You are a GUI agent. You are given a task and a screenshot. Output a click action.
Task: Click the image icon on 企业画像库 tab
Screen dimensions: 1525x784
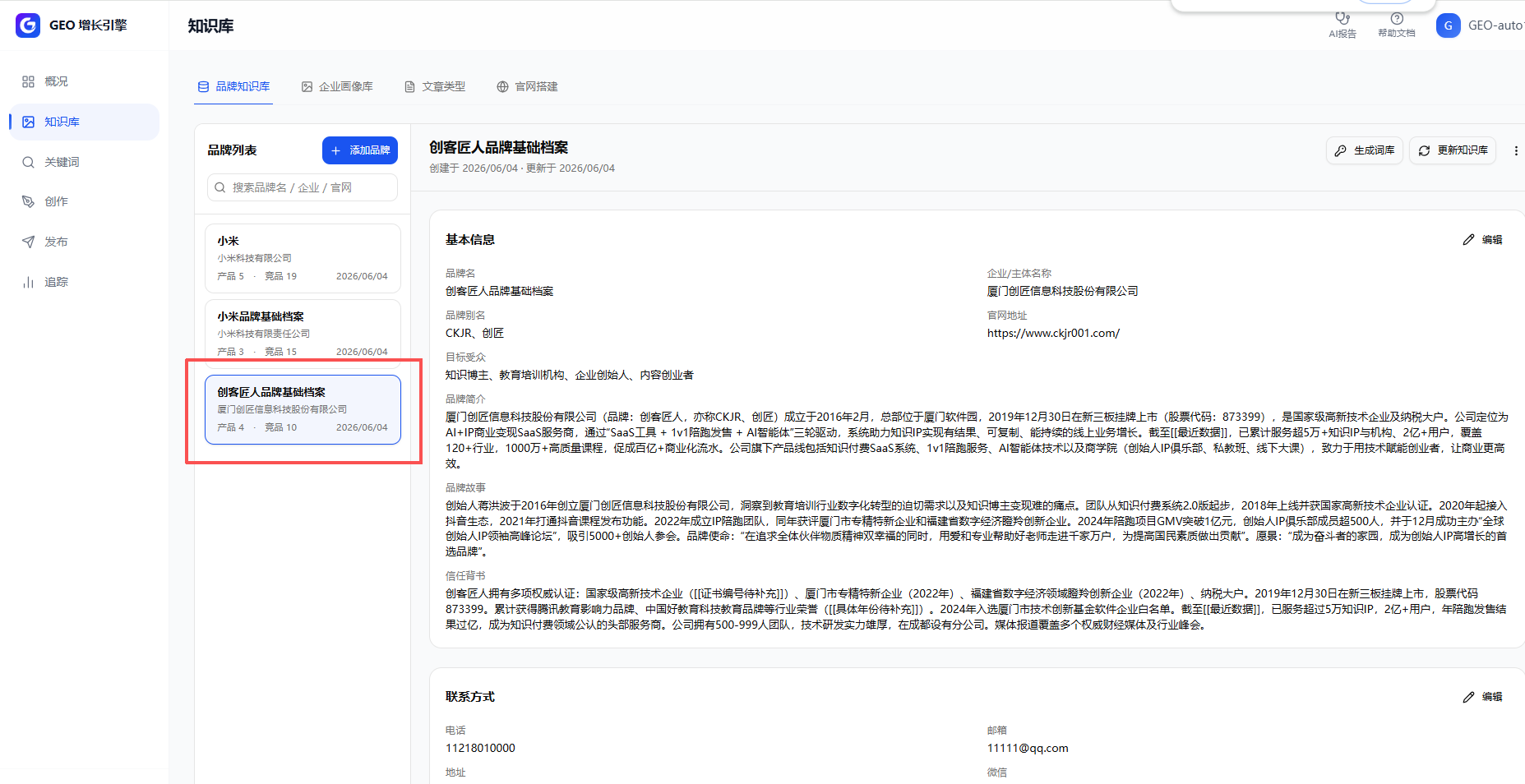point(307,86)
